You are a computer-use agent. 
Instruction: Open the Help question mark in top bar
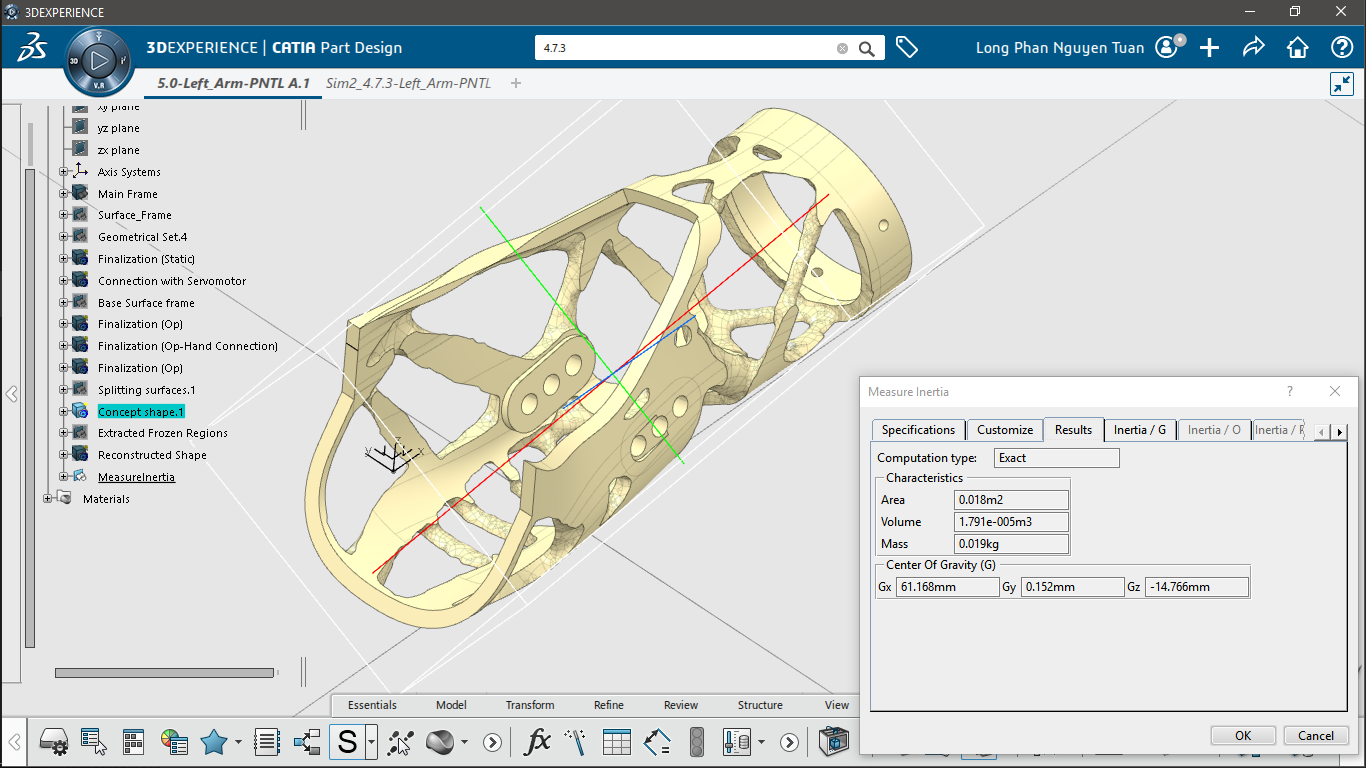[1342, 47]
